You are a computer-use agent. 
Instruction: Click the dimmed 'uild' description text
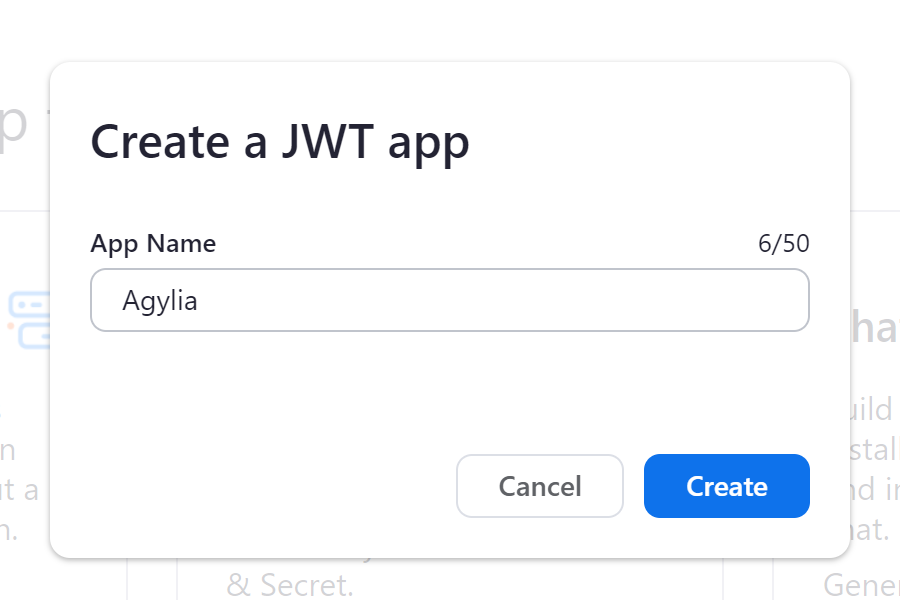[x=871, y=409]
